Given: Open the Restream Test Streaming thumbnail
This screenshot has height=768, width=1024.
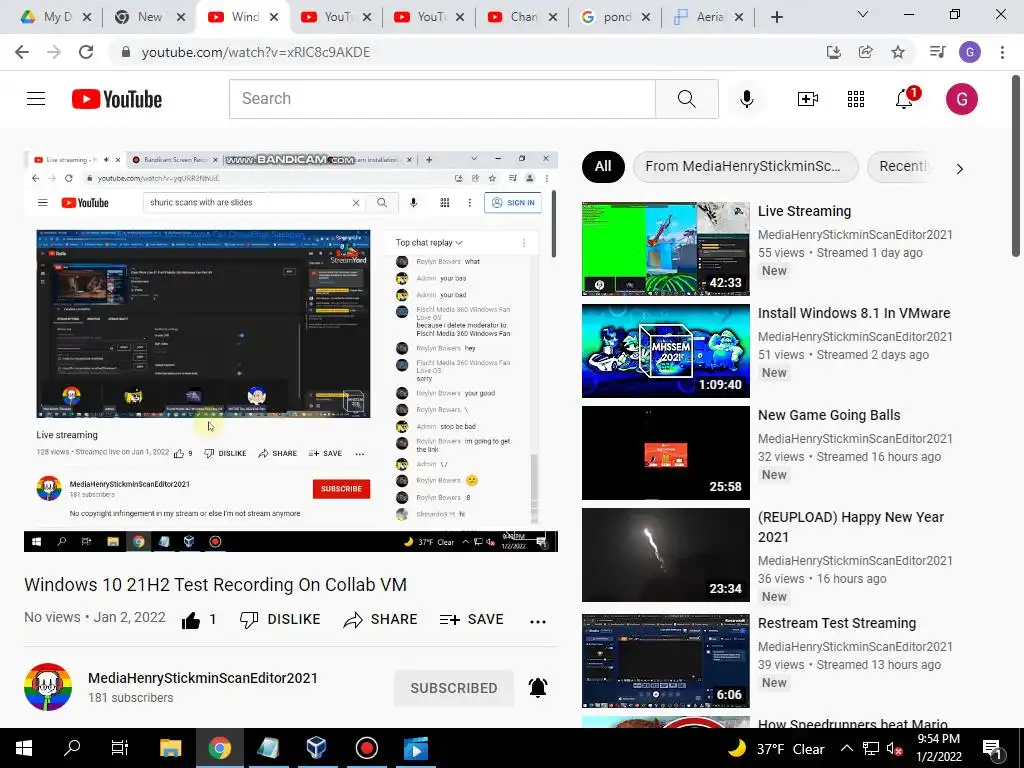Looking at the screenshot, I should [665, 660].
